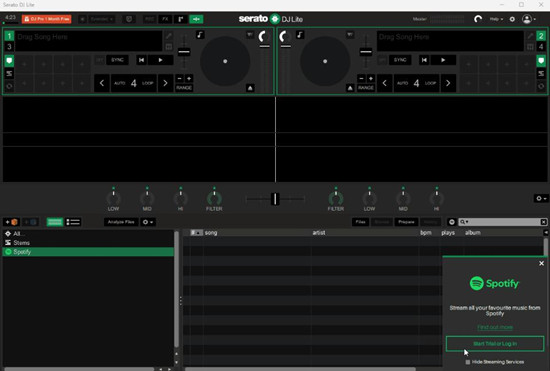Click the left channel FILTER knob
The image size is (550, 371).
click(214, 198)
